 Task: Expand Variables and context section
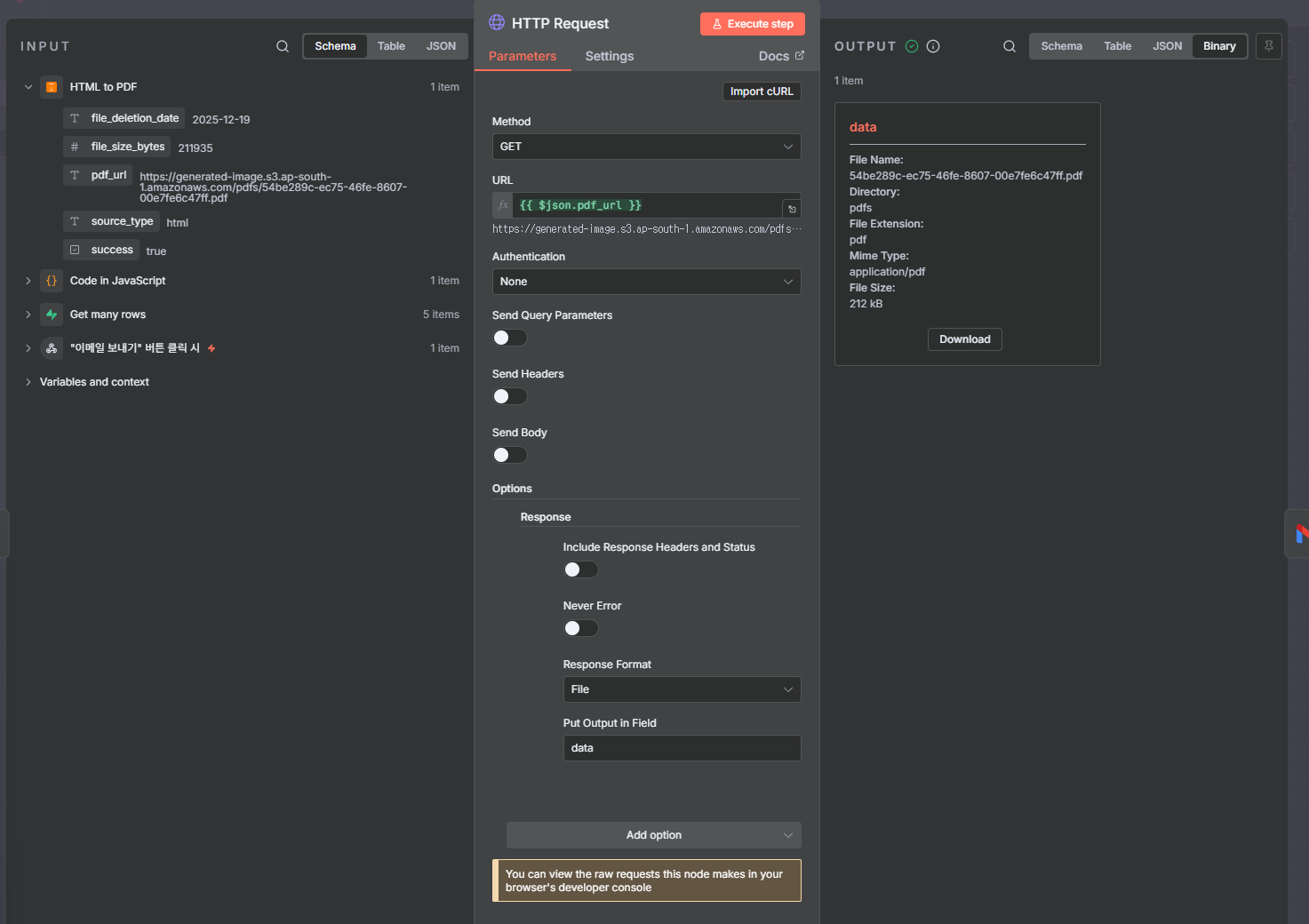[x=94, y=382]
